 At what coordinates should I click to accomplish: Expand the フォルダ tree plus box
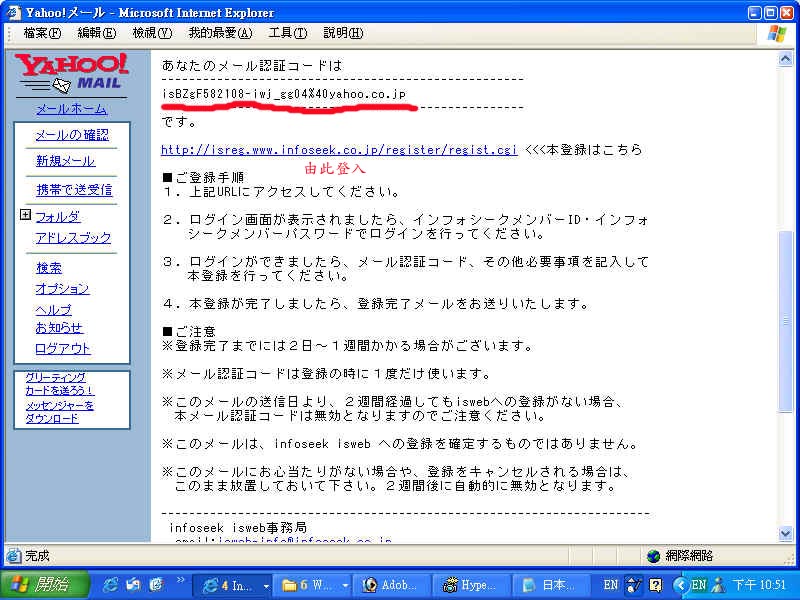click(x=26, y=215)
